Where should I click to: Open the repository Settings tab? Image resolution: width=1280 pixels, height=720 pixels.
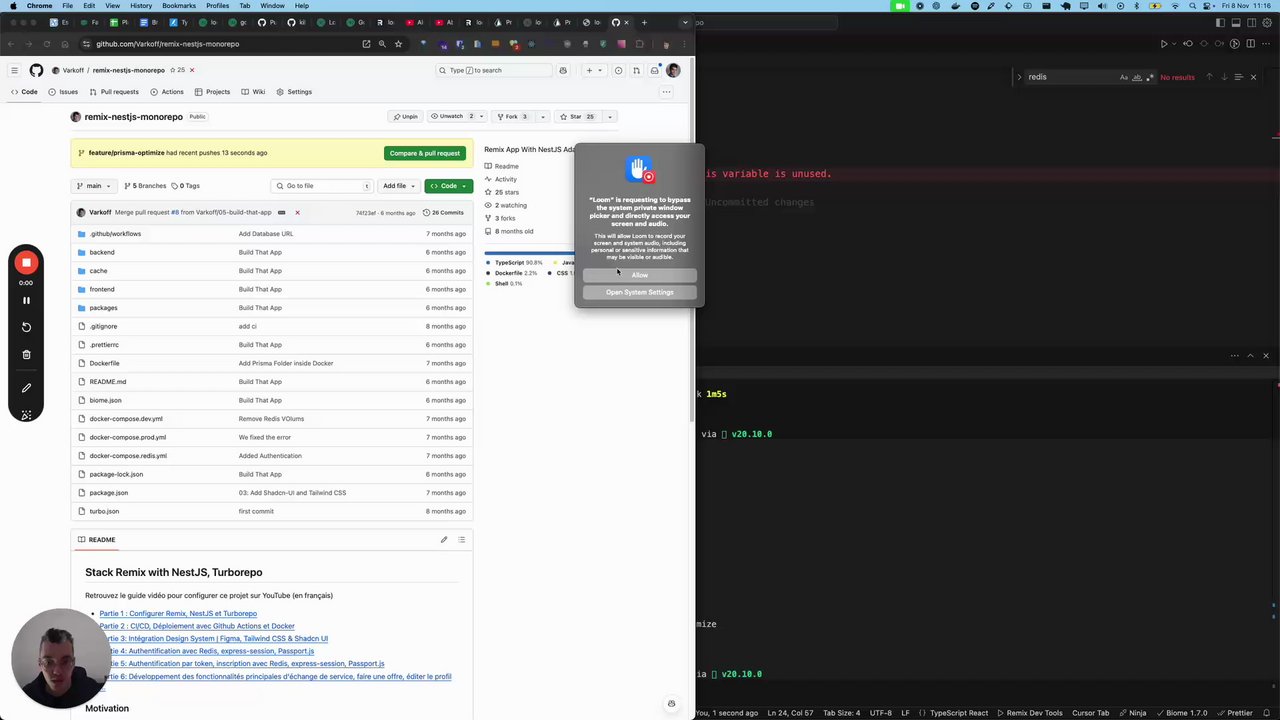tap(294, 92)
